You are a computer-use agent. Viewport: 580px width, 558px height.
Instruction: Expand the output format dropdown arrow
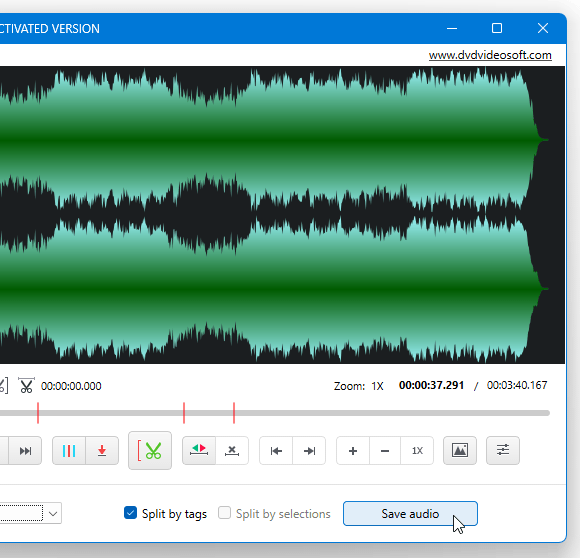coord(53,514)
